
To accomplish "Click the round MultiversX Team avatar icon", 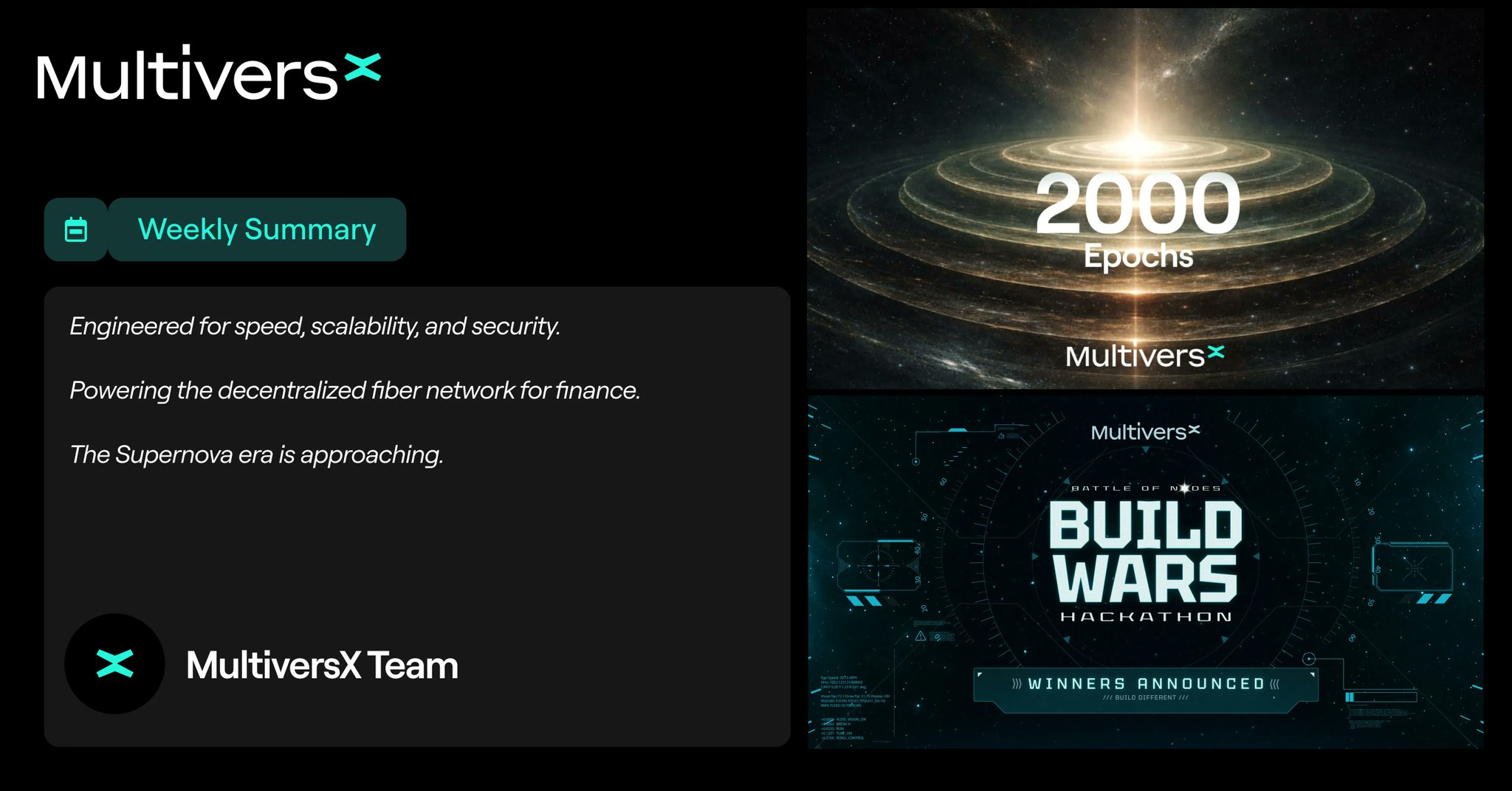I will tap(114, 664).
